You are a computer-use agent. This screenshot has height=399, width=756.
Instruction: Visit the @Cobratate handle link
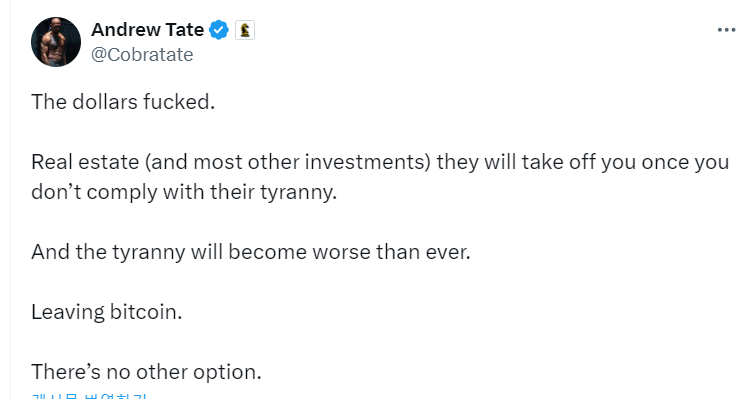(x=142, y=55)
